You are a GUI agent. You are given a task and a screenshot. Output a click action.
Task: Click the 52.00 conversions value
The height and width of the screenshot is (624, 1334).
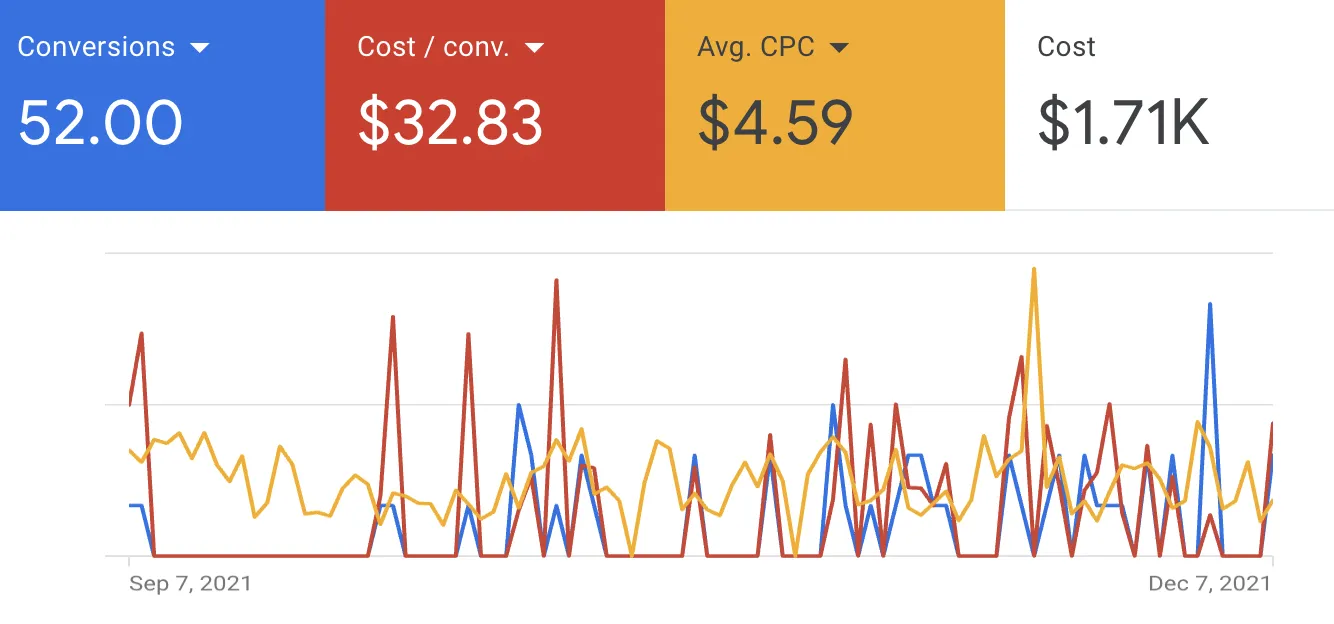coord(101,122)
